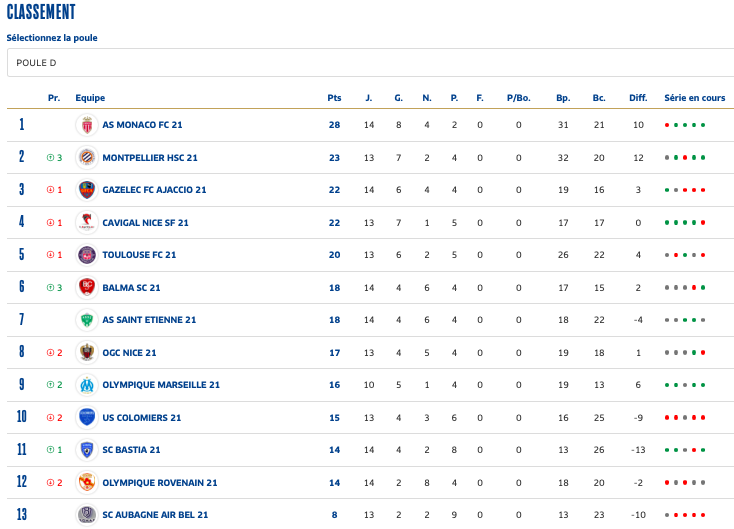Click the SC Bastia club crest

click(87, 450)
